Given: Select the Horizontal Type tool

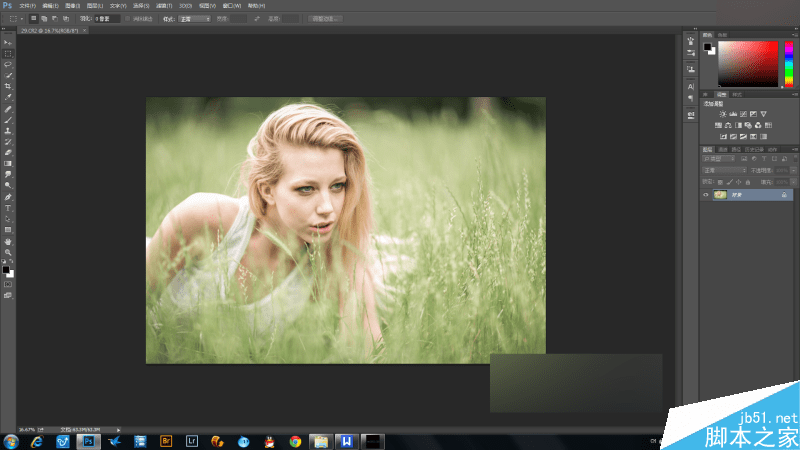Looking at the screenshot, I should (x=8, y=208).
